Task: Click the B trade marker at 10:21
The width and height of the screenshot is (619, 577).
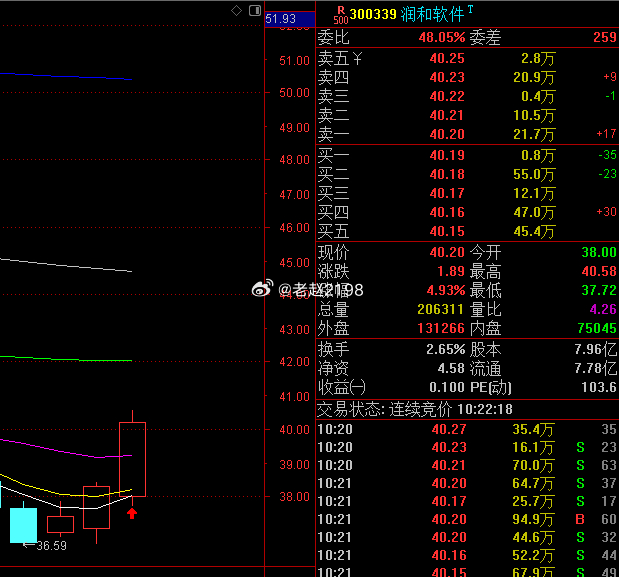Action: [580, 519]
